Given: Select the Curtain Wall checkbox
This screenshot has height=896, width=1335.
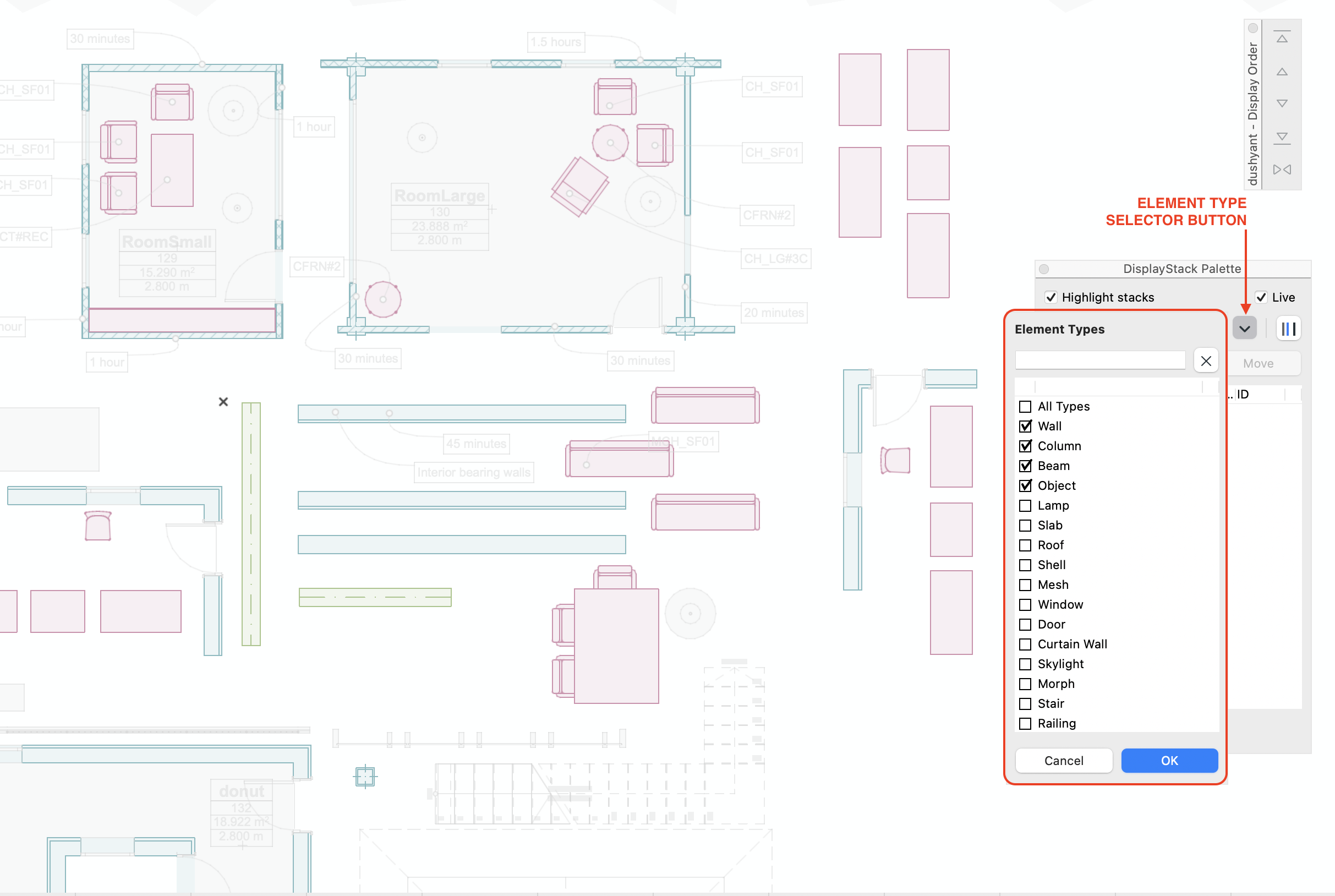Looking at the screenshot, I should 1025,644.
